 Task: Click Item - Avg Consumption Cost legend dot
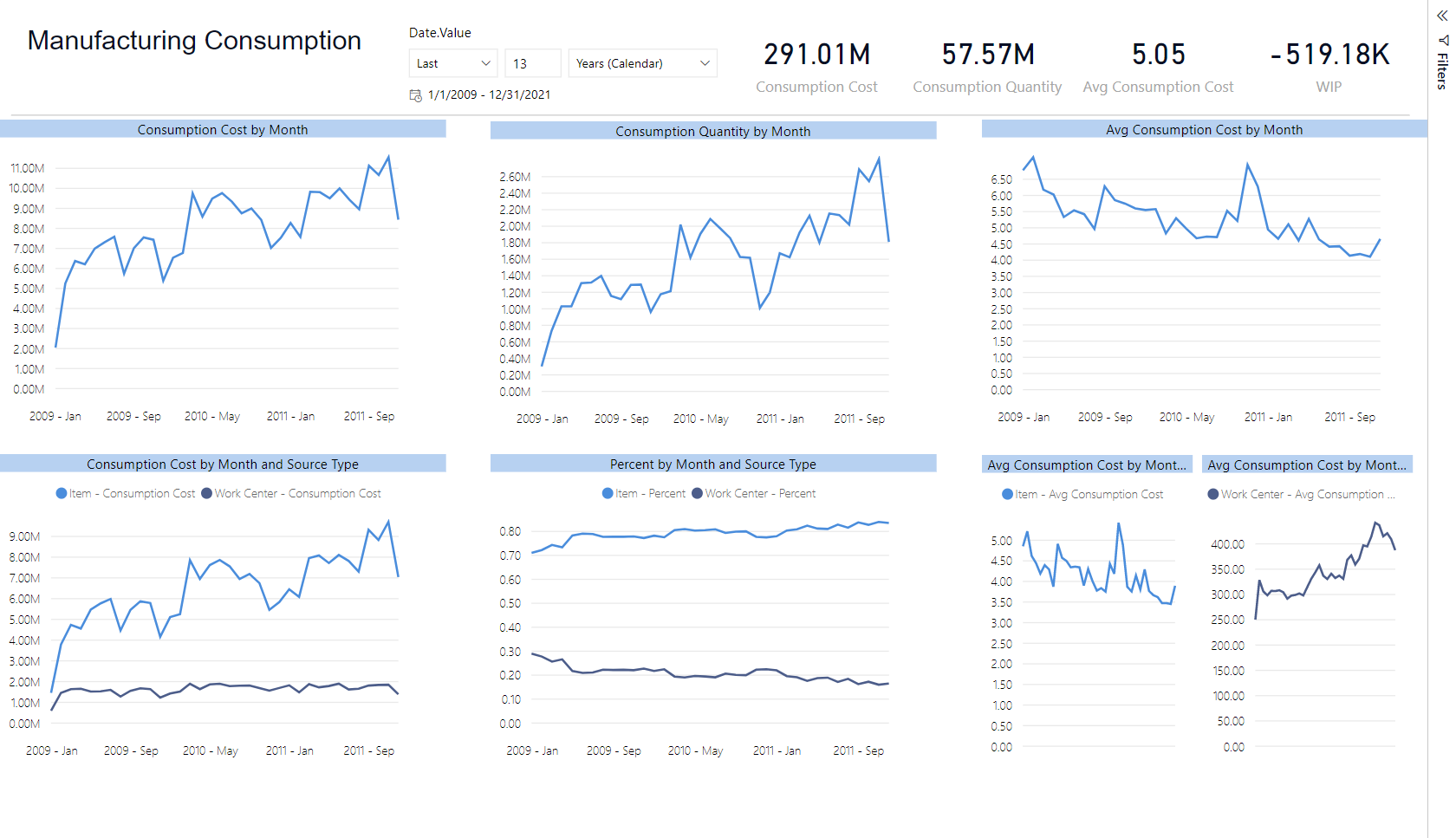pyautogui.click(x=1007, y=494)
